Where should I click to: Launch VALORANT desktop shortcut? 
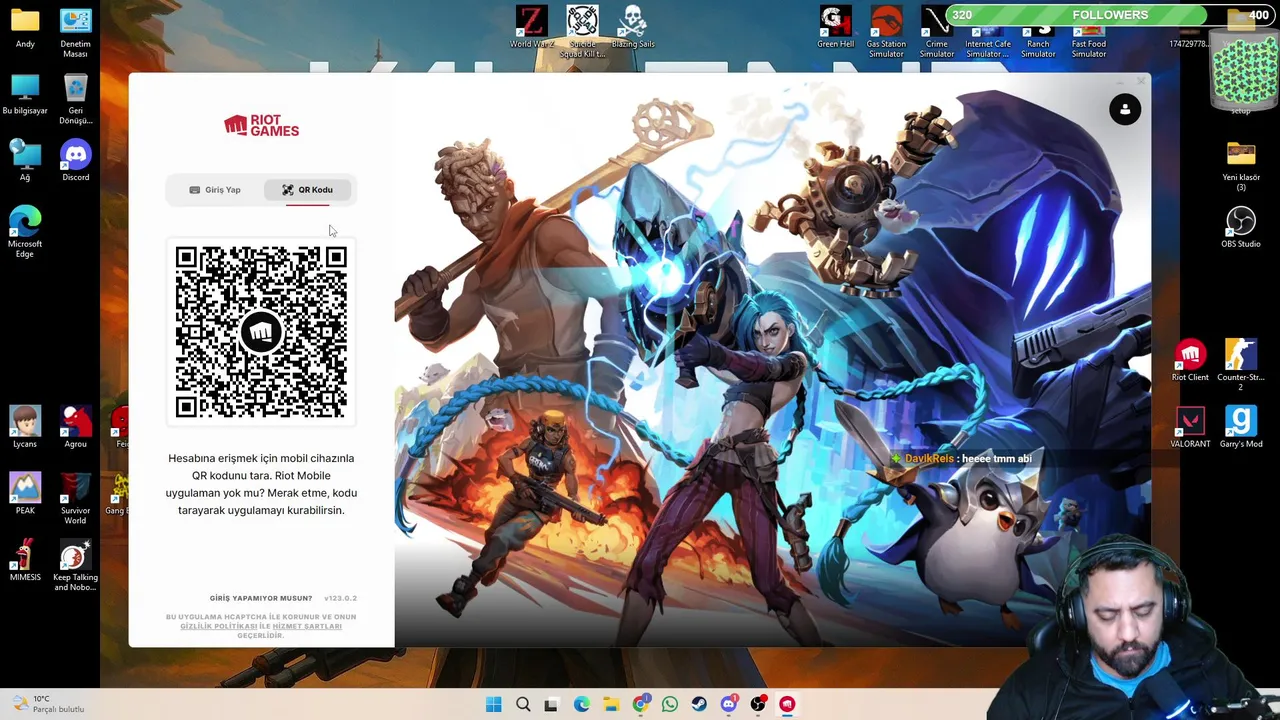pyautogui.click(x=1190, y=427)
